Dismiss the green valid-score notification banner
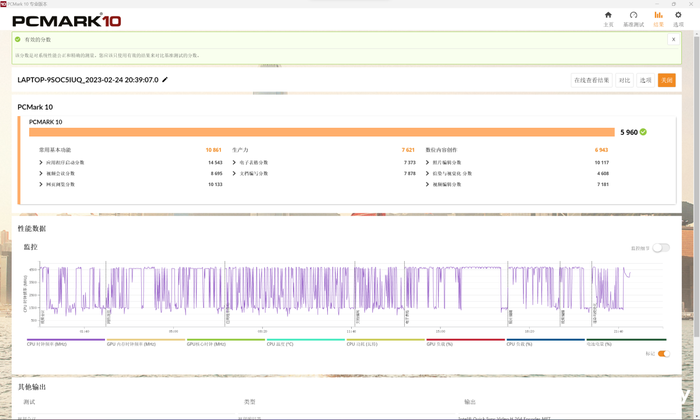This screenshot has width=700, height=420. [673, 39]
